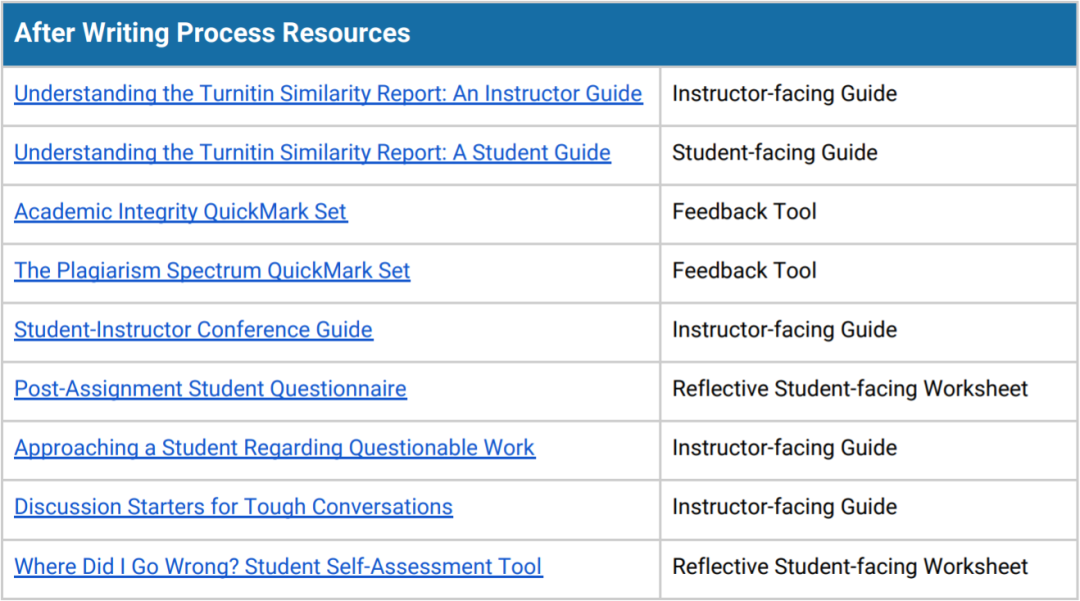Click Feedback Tool cell beside Academic Integrity QuickMark
Viewport: 1080px width, 601px height.
tap(744, 212)
